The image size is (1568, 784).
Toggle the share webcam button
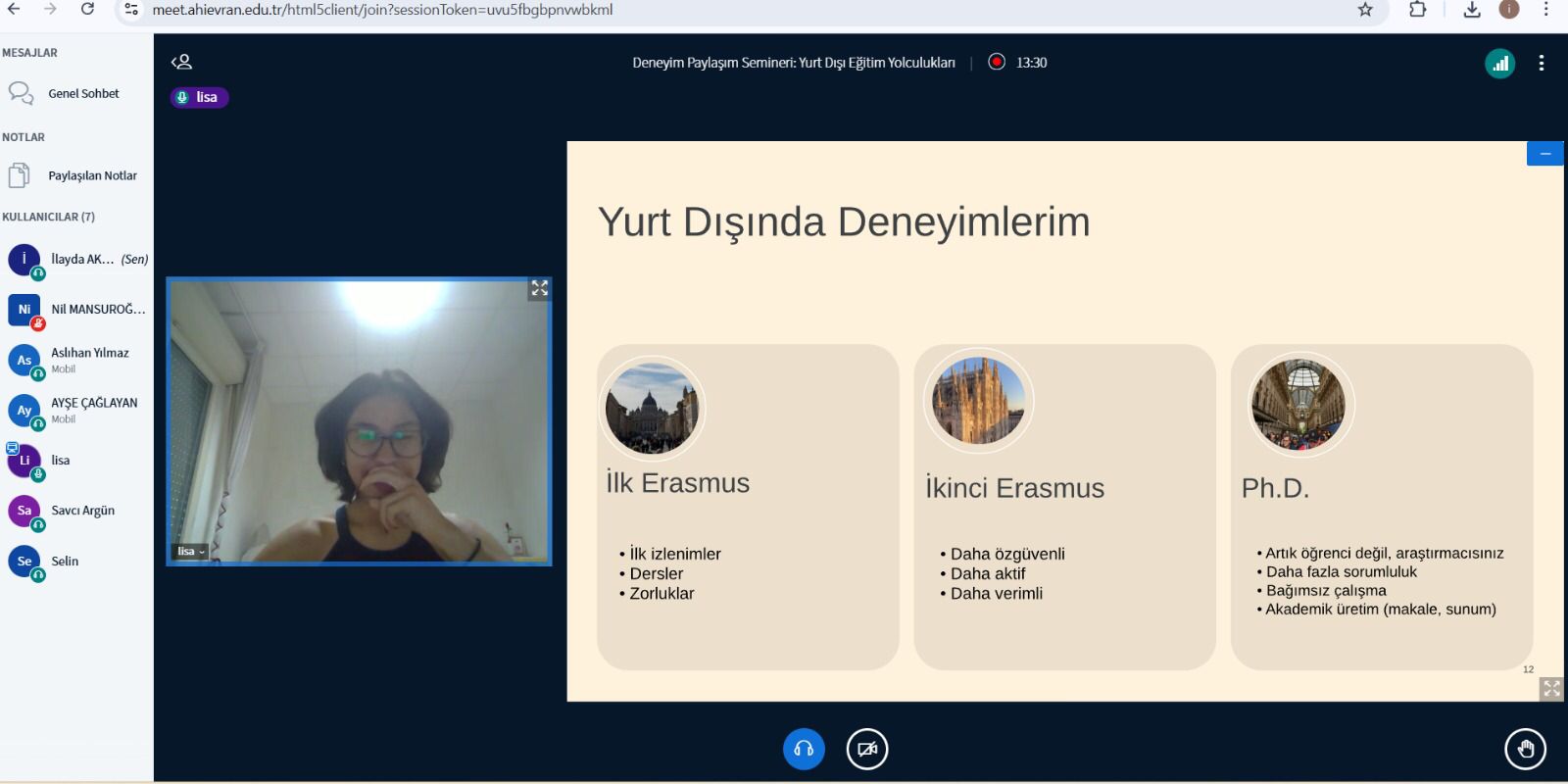(x=866, y=750)
